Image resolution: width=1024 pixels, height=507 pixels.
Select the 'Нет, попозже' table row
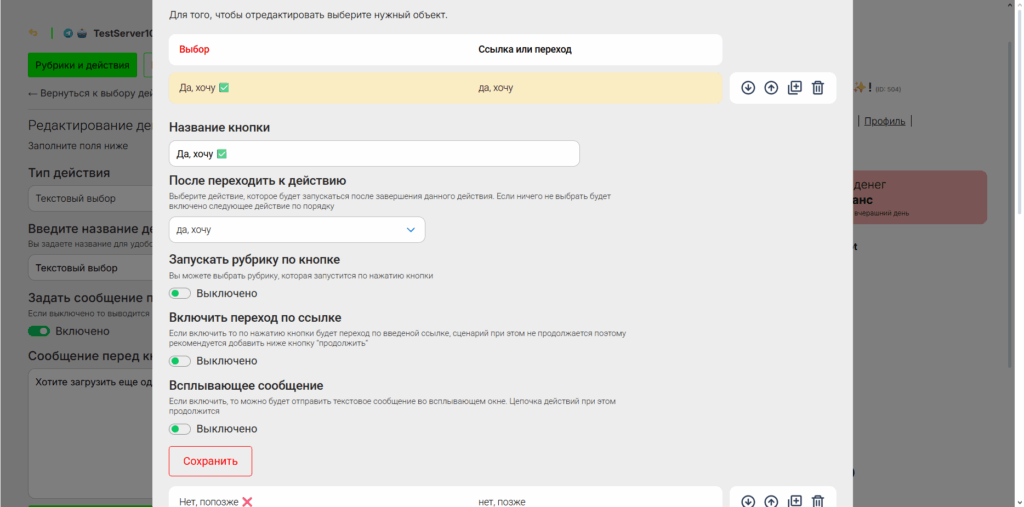pyautogui.click(x=445, y=500)
